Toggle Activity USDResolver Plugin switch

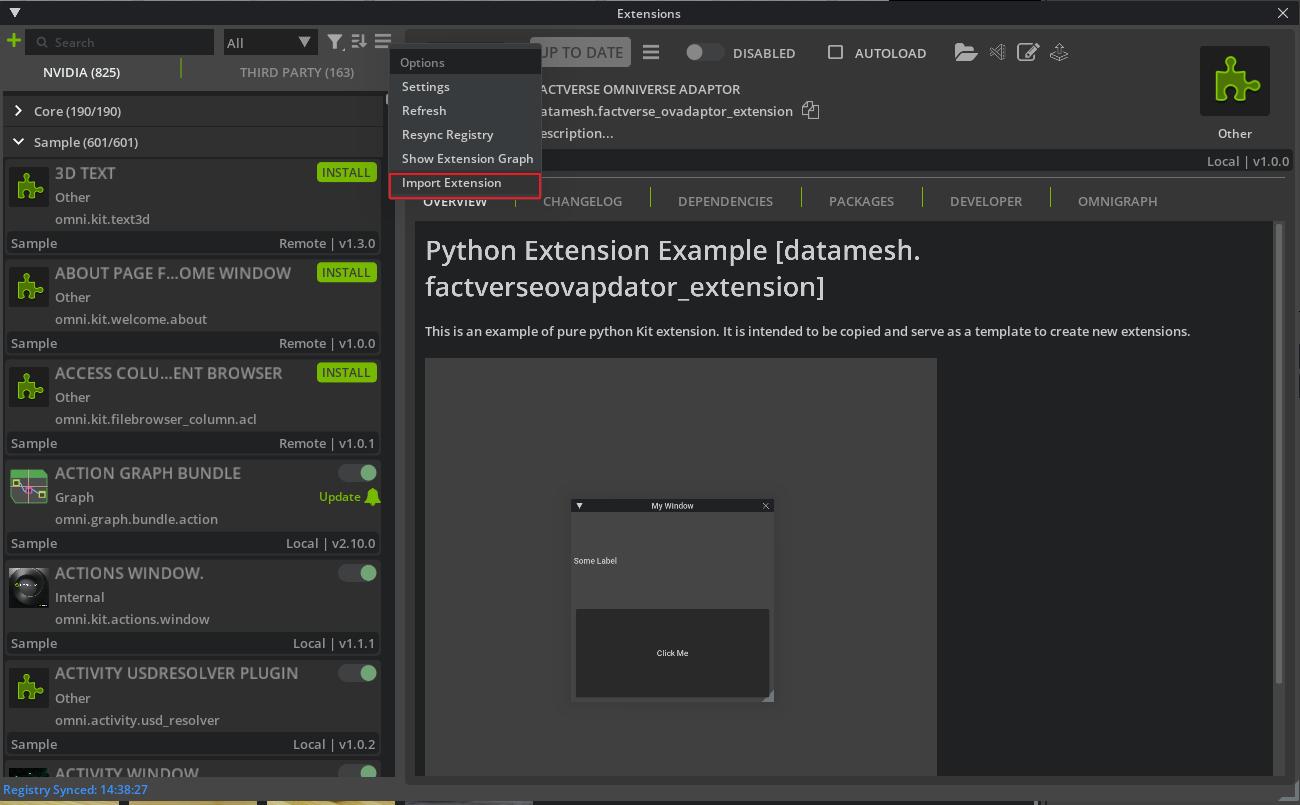[358, 673]
